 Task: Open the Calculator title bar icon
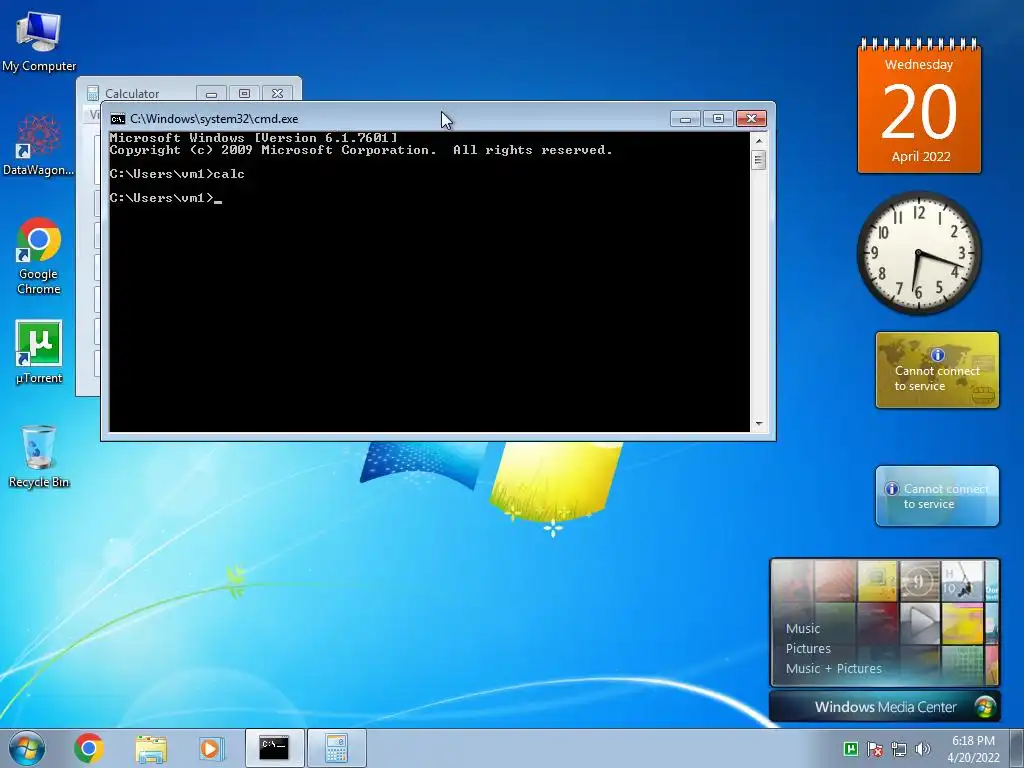click(x=93, y=94)
